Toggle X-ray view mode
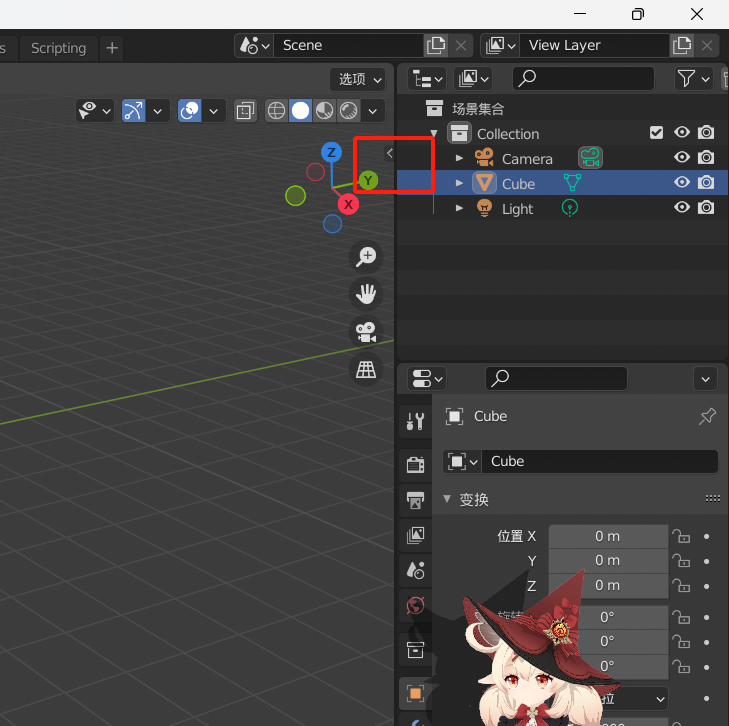This screenshot has width=729, height=726. pos(245,111)
